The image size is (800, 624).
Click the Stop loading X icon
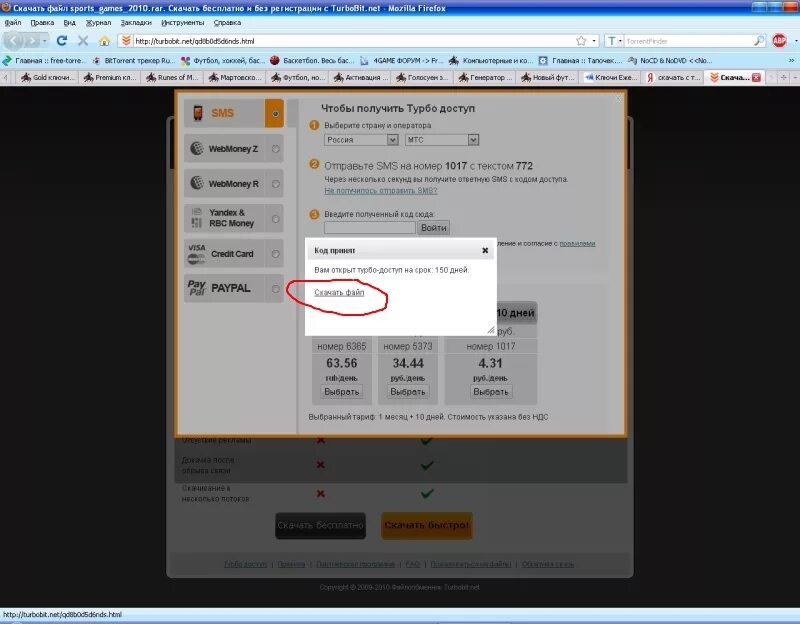pyautogui.click(x=83, y=41)
